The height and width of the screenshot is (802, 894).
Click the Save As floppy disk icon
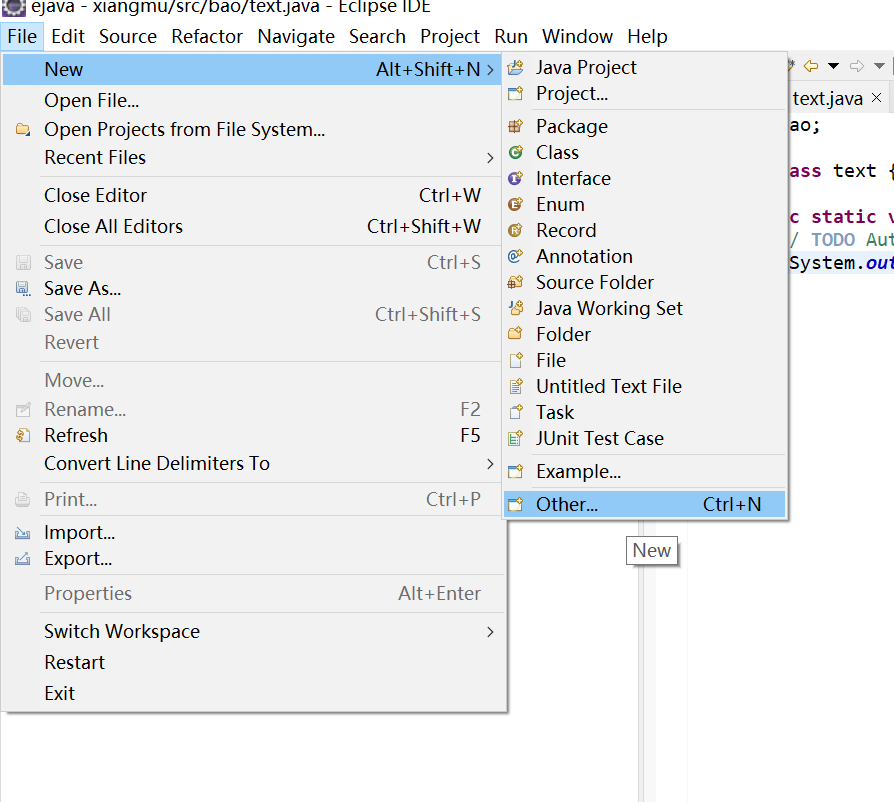(x=23, y=288)
